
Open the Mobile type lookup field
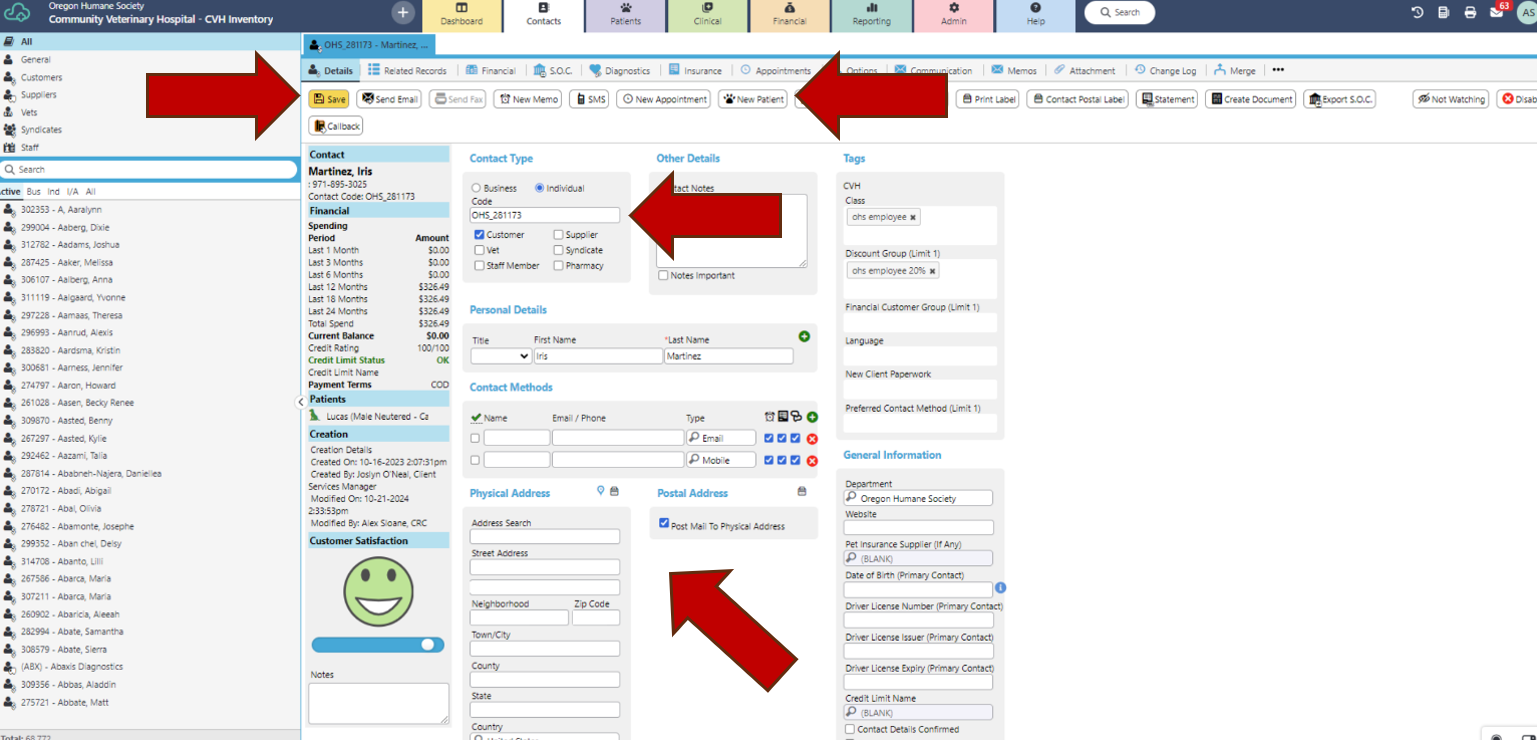click(720, 460)
